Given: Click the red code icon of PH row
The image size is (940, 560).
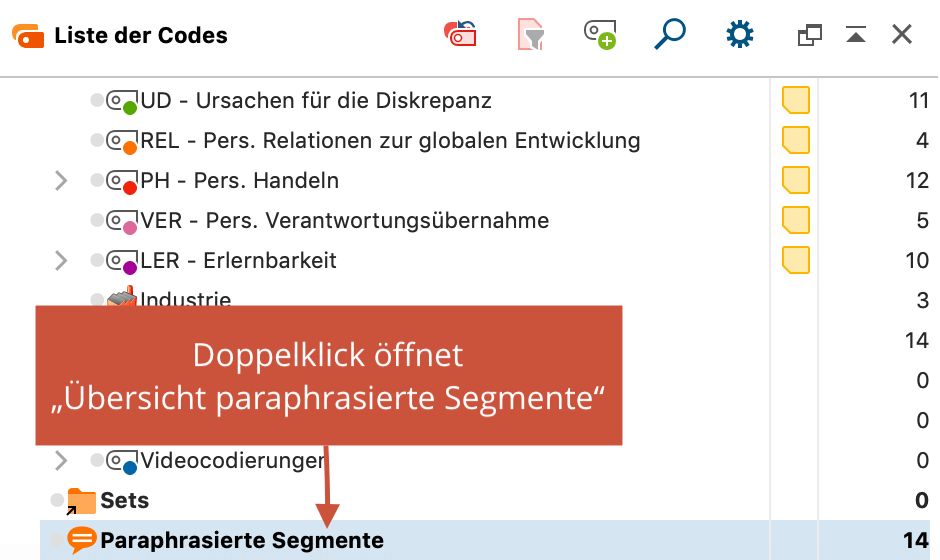Looking at the screenshot, I should tap(122, 182).
